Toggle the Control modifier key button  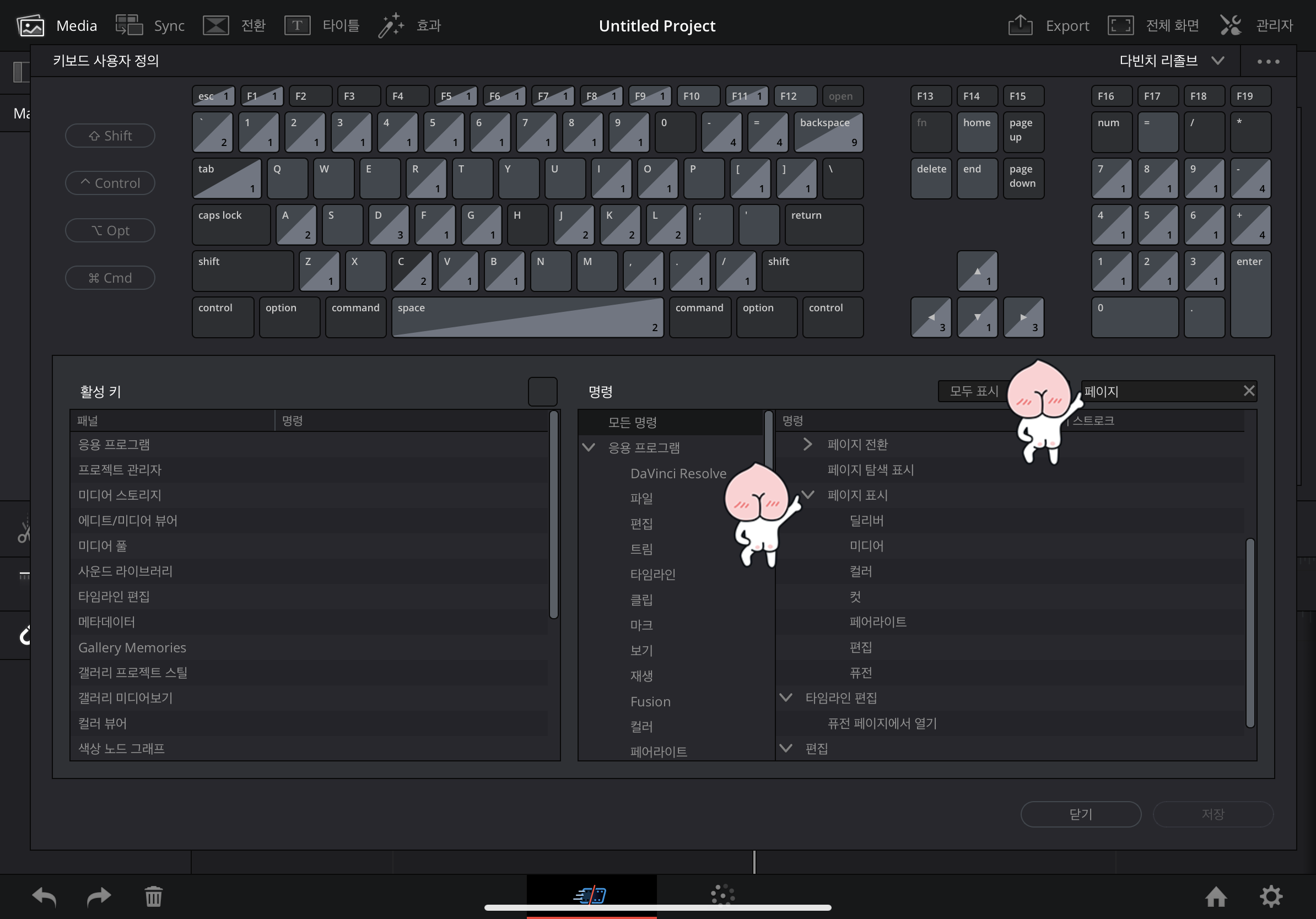pos(110,183)
